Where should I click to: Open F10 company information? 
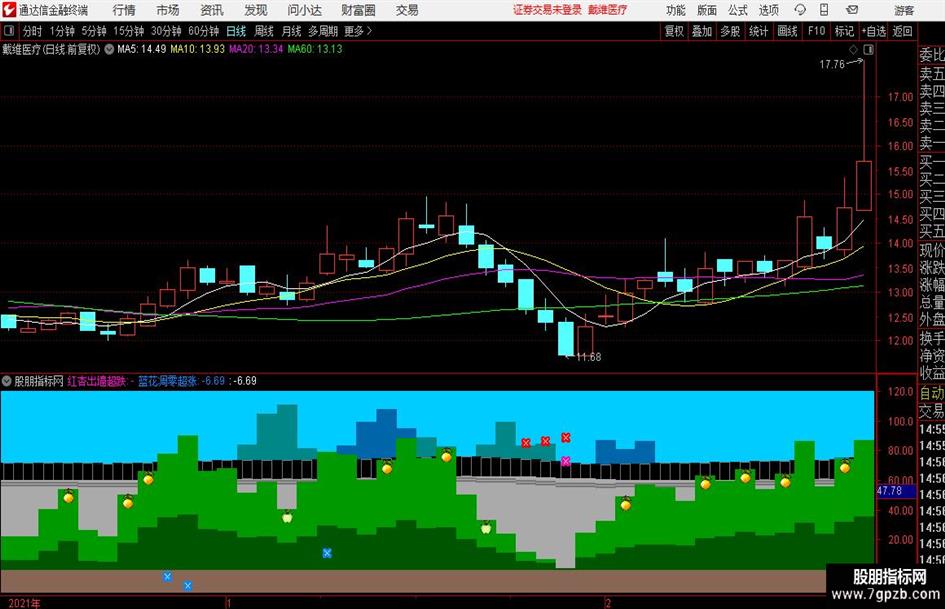tap(816, 31)
